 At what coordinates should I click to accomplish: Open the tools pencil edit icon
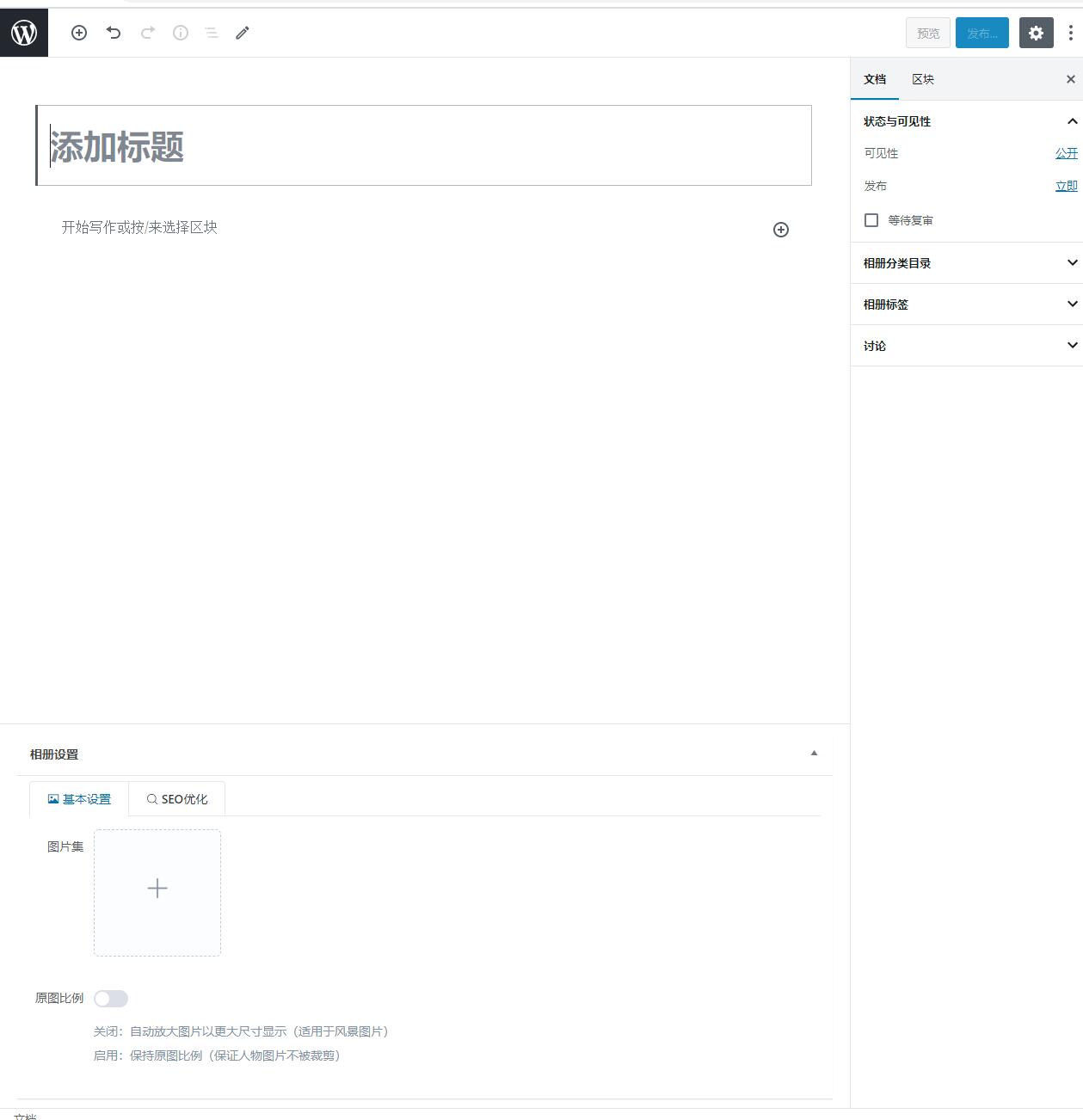coord(243,33)
